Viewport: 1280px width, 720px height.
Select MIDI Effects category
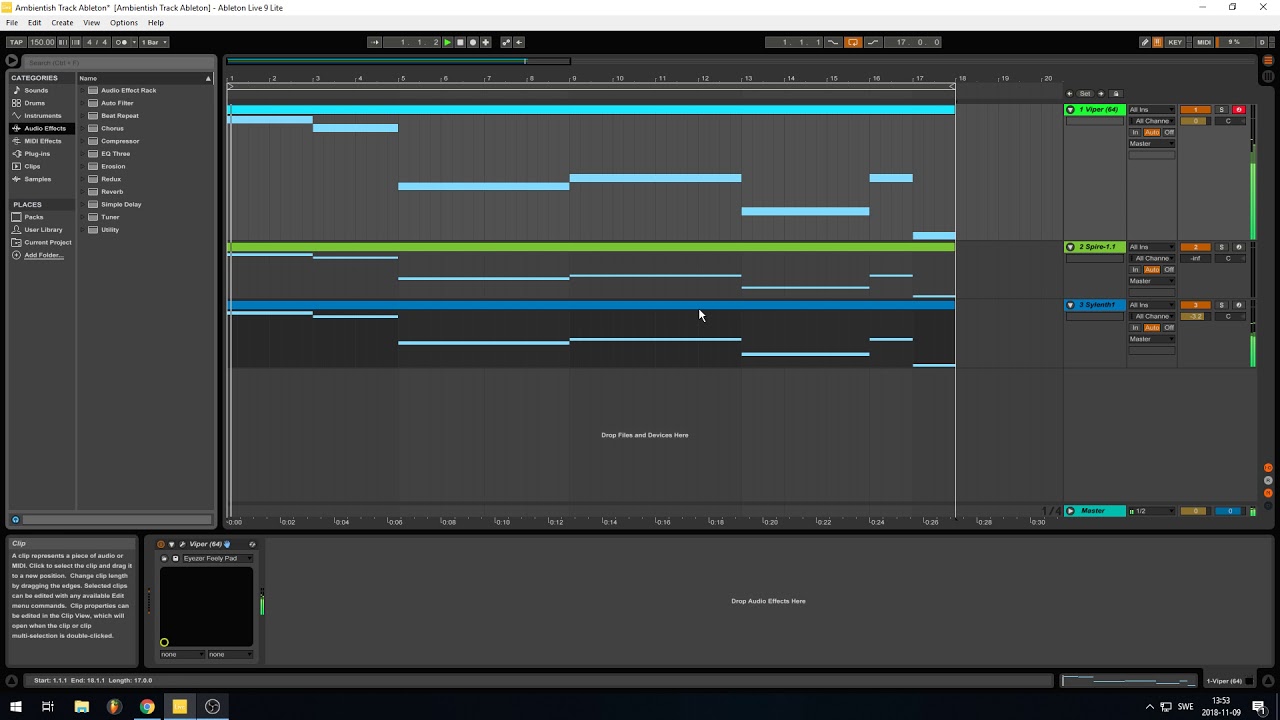point(43,141)
